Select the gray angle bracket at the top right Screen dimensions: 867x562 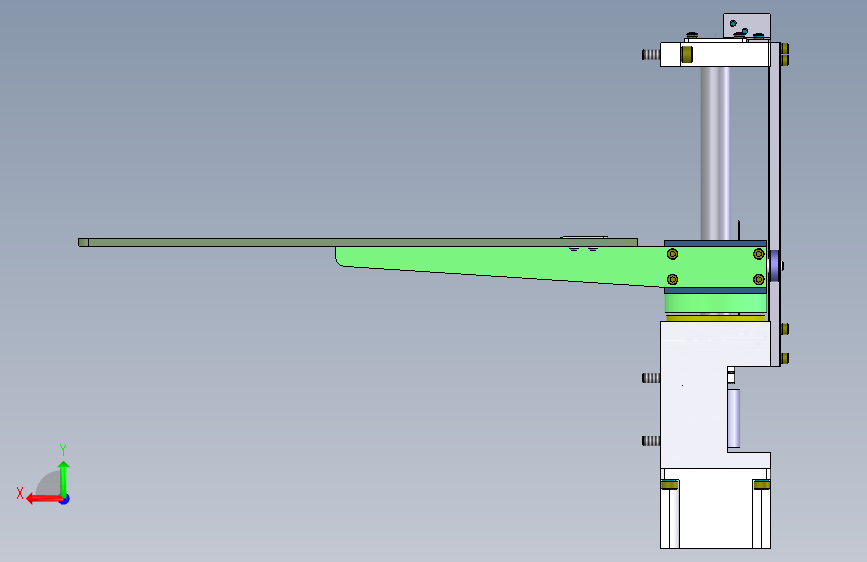coord(747,25)
